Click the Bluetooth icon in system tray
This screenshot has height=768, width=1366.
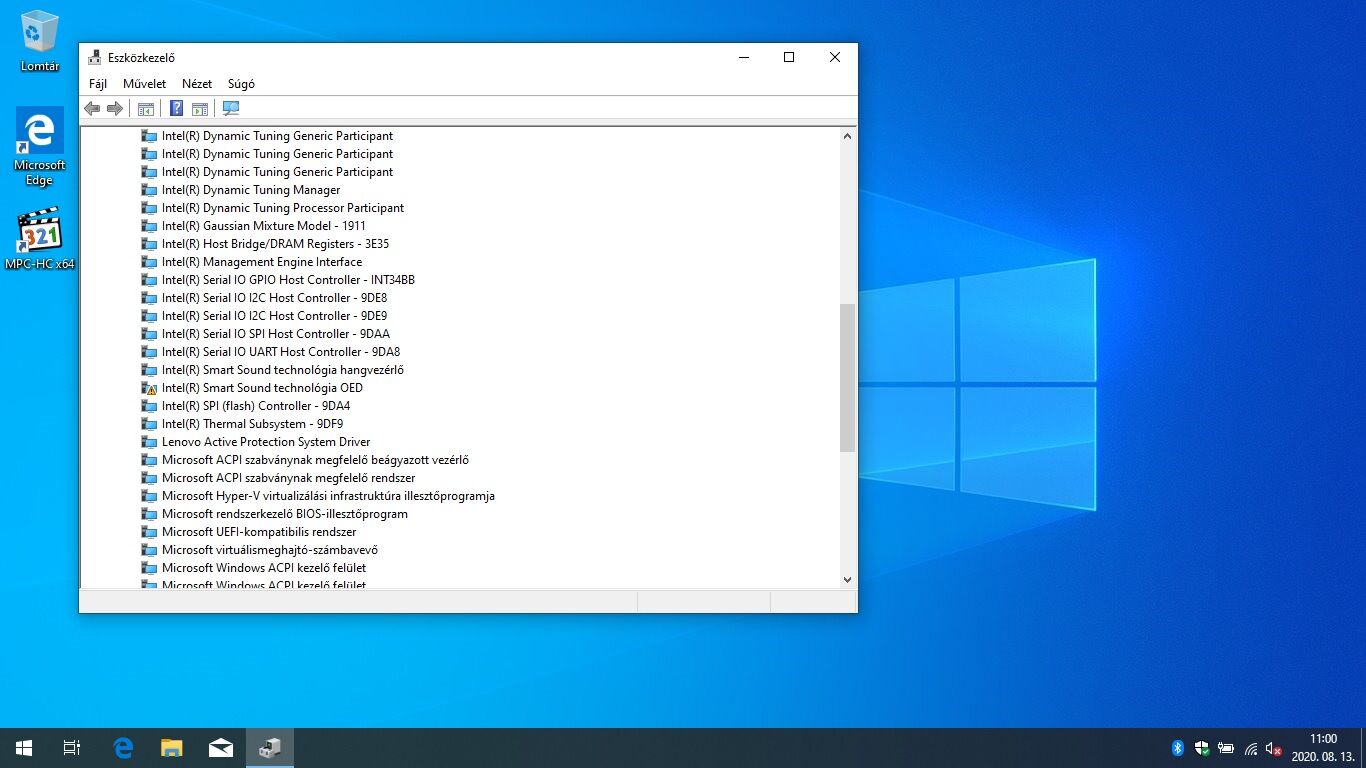pos(1177,748)
